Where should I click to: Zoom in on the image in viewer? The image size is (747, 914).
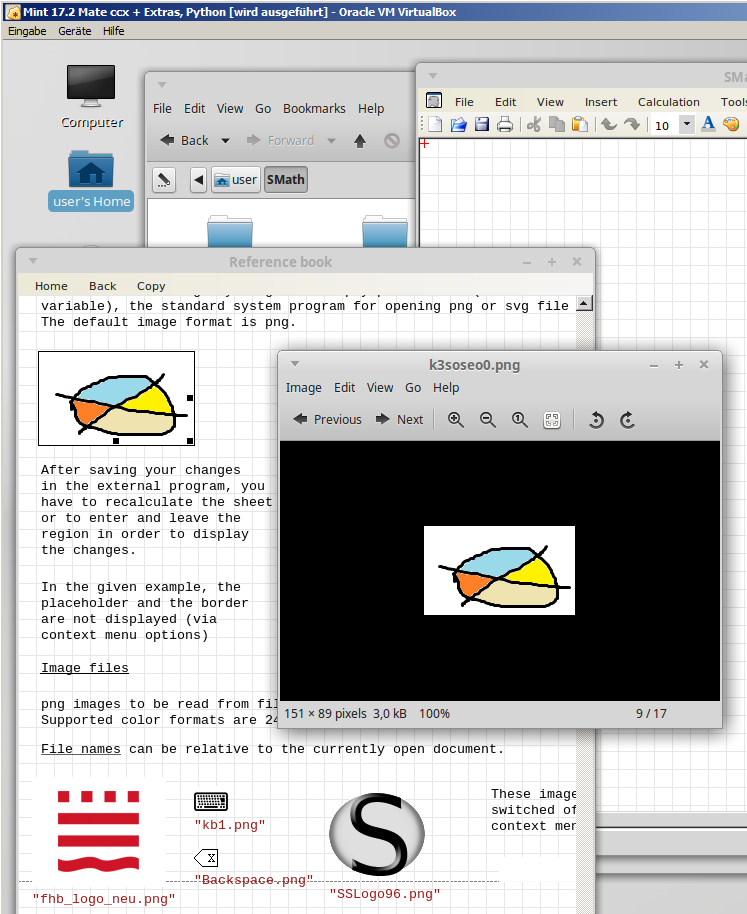(456, 420)
